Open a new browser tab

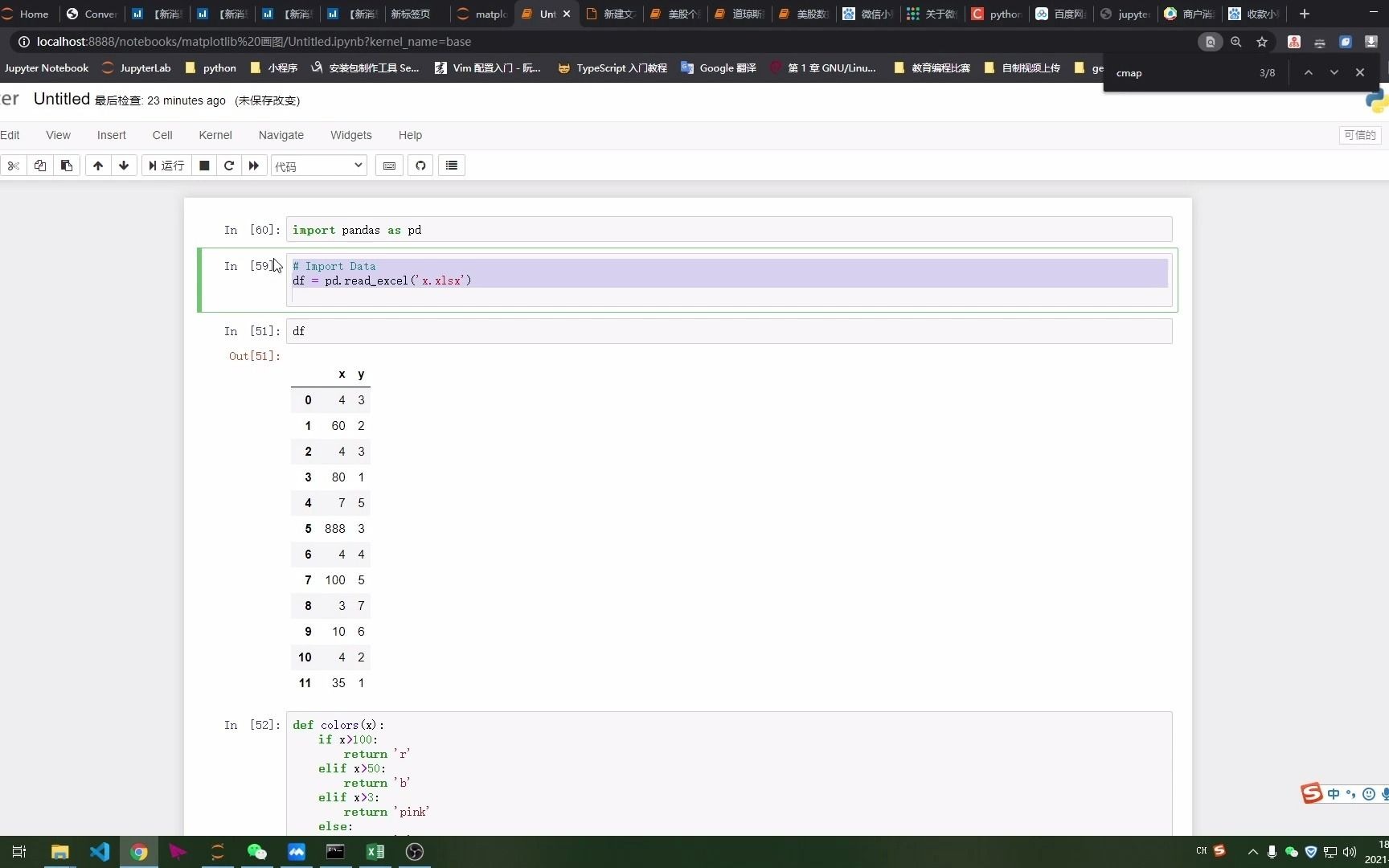(x=1305, y=14)
